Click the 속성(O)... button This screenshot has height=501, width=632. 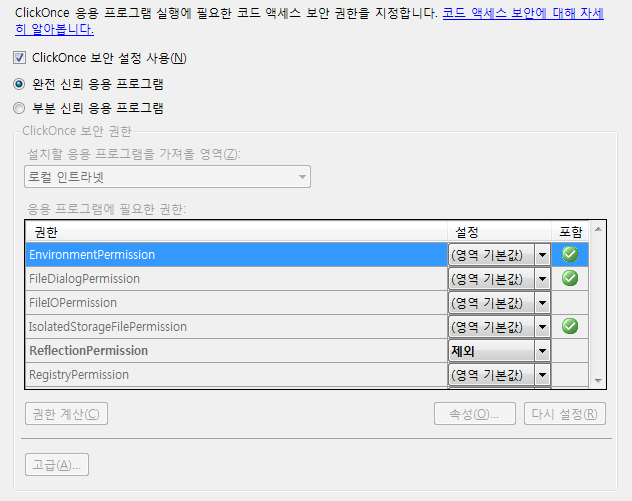point(475,414)
